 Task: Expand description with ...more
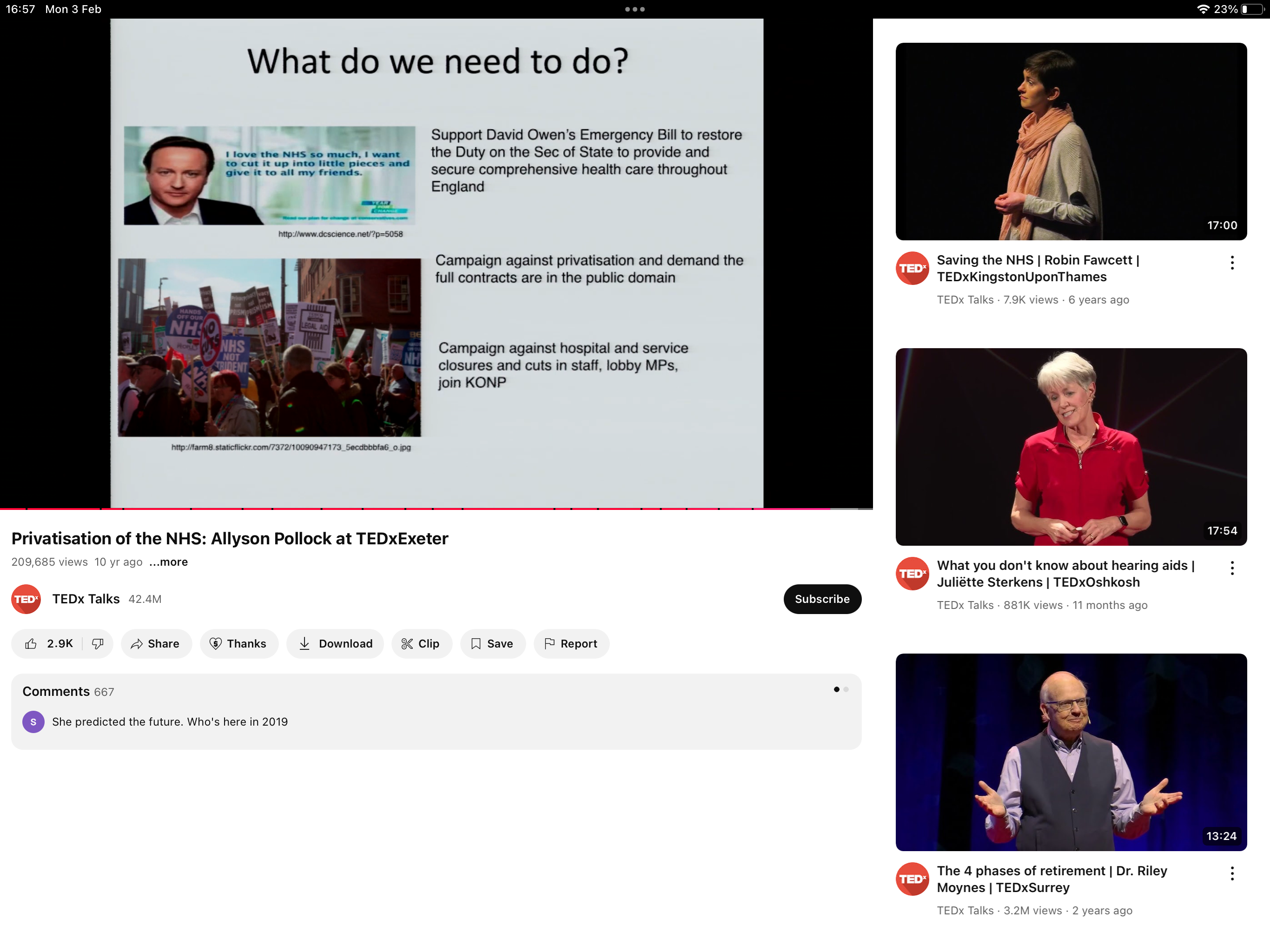(169, 562)
